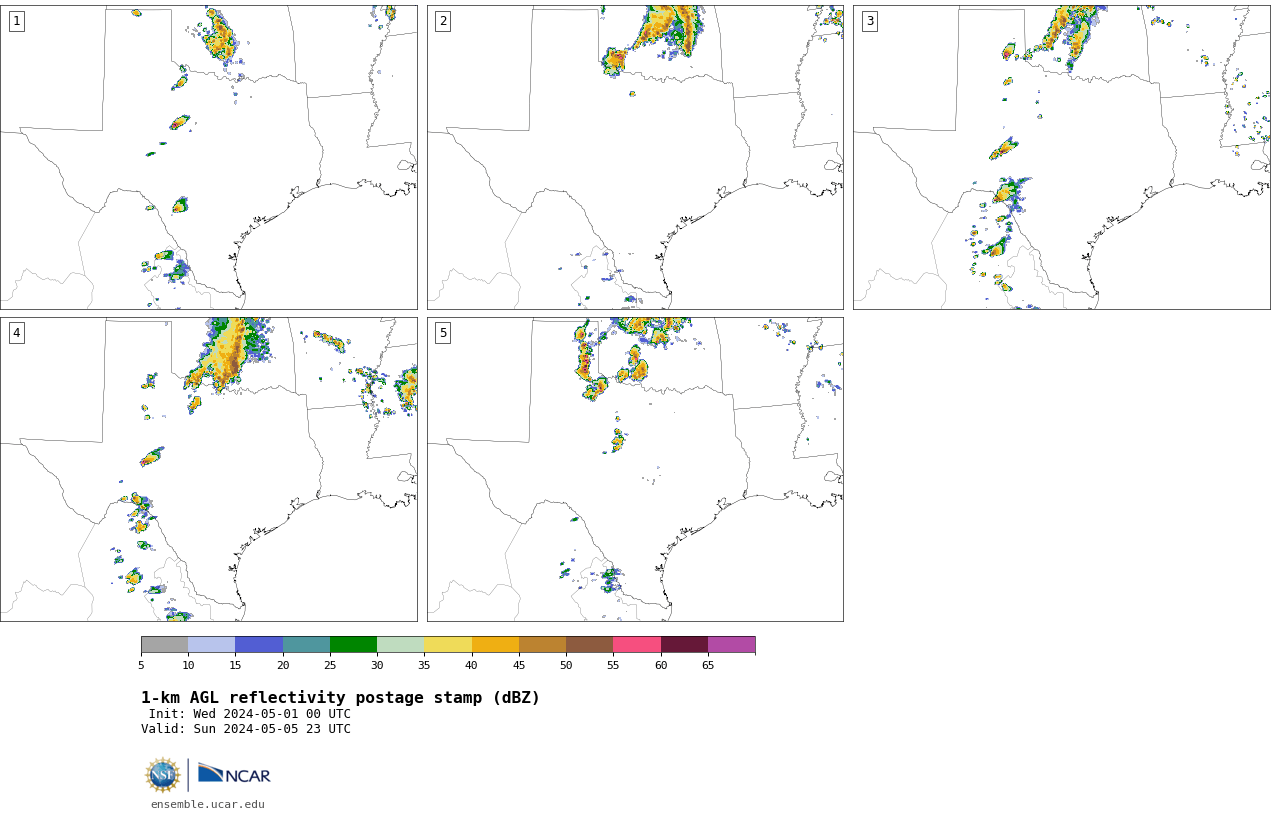This screenshot has width=1280, height=815.
Task: Select the gray 5-10 dBZ color swatch
Action: click(x=164, y=644)
